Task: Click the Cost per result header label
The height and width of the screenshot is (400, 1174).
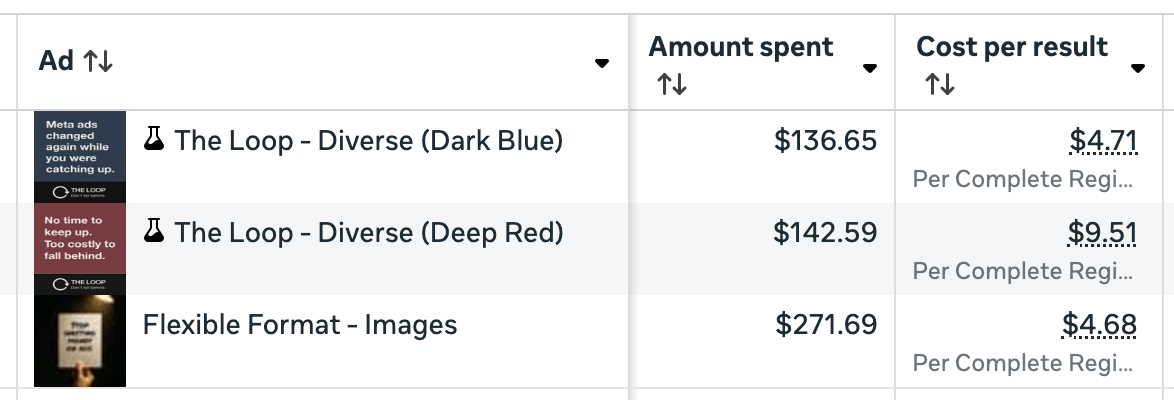Action: coord(1012,47)
